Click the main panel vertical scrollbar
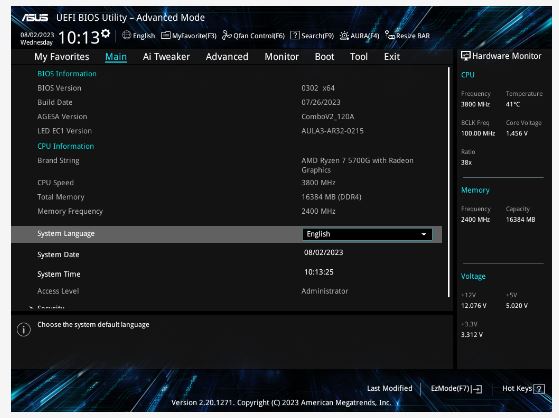 448,182
